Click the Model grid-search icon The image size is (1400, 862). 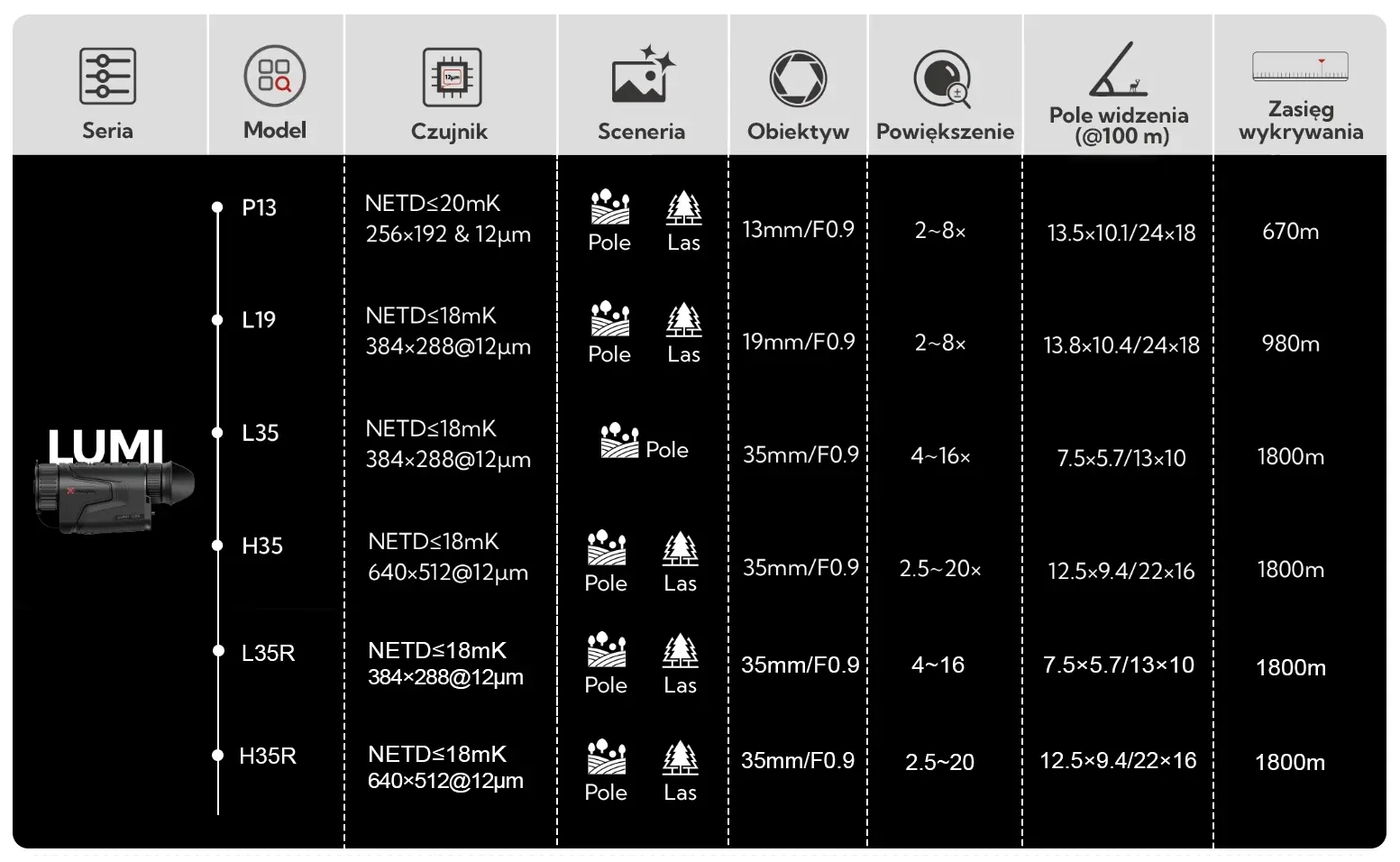tap(275, 76)
